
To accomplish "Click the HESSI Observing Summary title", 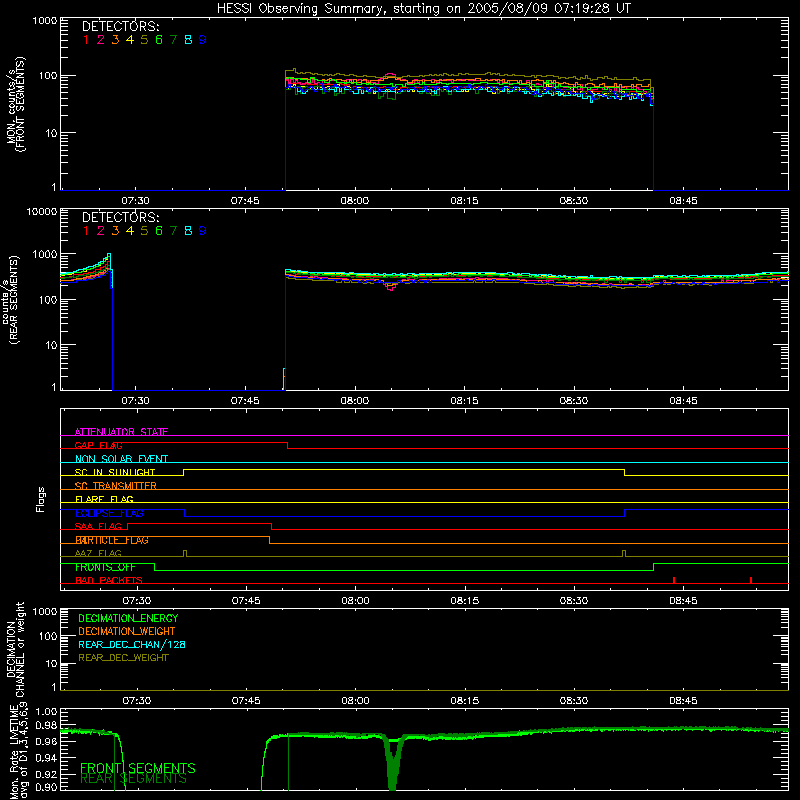I will pos(423,9).
